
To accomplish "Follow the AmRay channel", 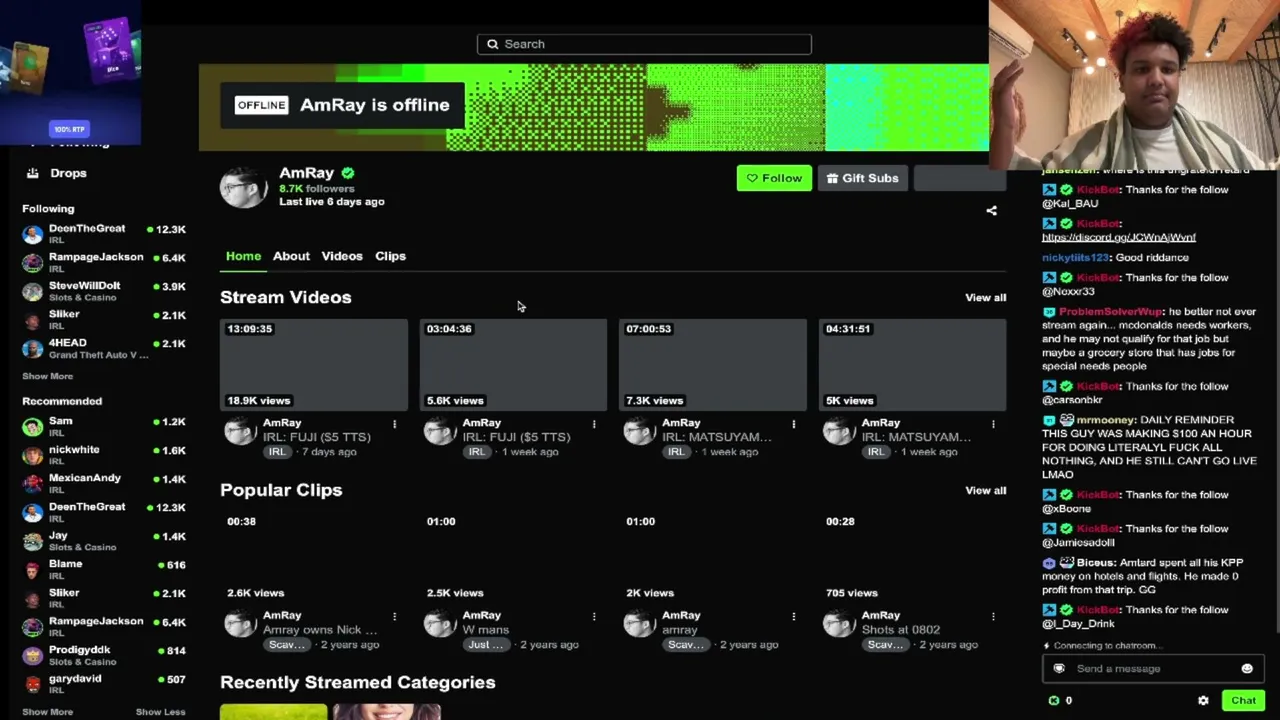I will [x=774, y=178].
